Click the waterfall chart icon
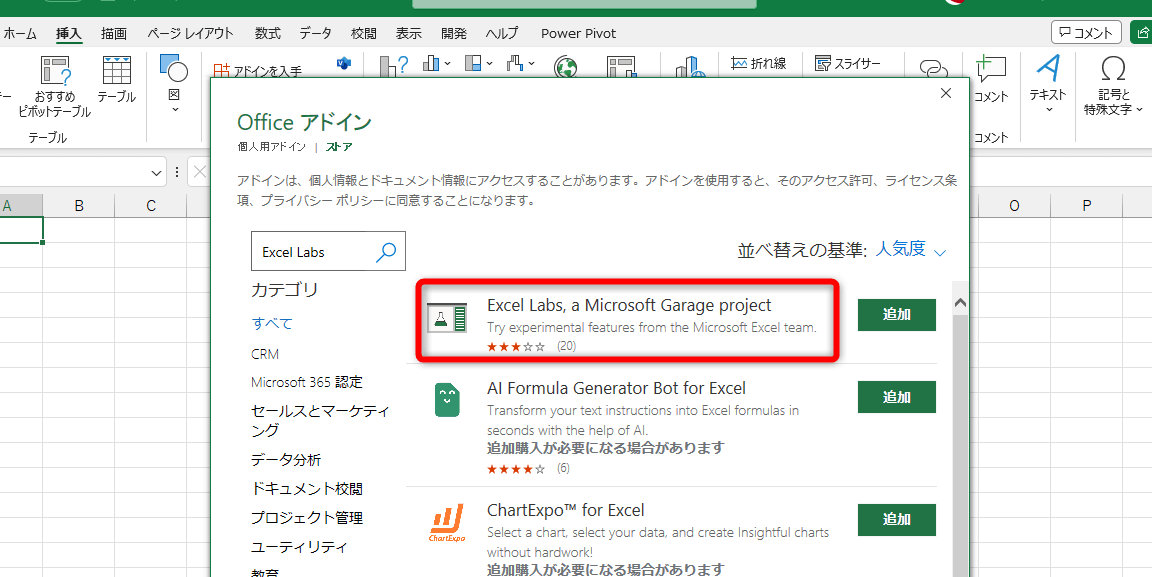Image resolution: width=1152 pixels, height=577 pixels. (515, 64)
